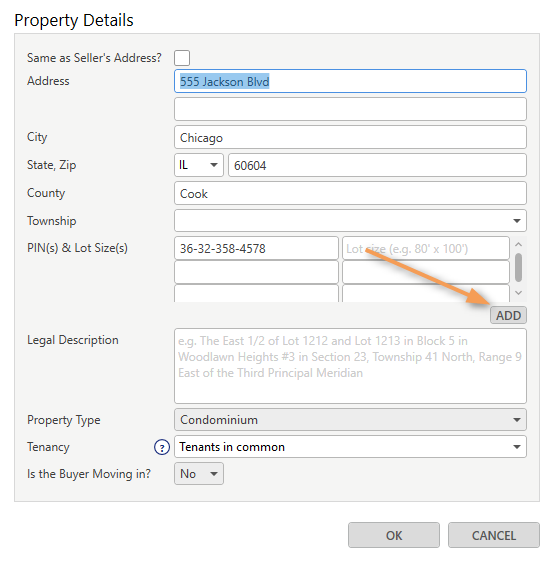This screenshot has height=561, width=552.
Task: Click the Tenancy help question mark icon
Action: pos(162,447)
